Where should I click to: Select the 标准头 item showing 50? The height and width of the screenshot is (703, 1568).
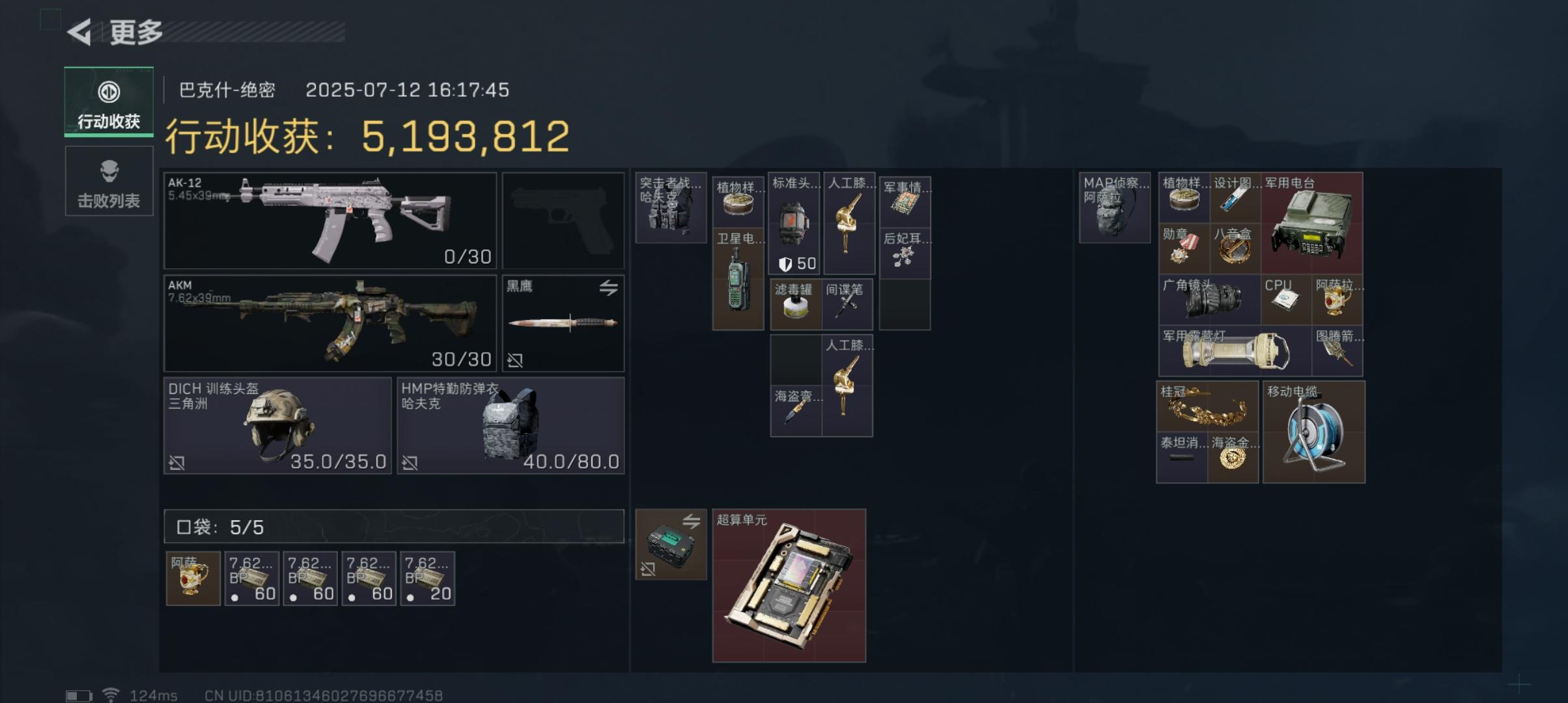coord(794,223)
